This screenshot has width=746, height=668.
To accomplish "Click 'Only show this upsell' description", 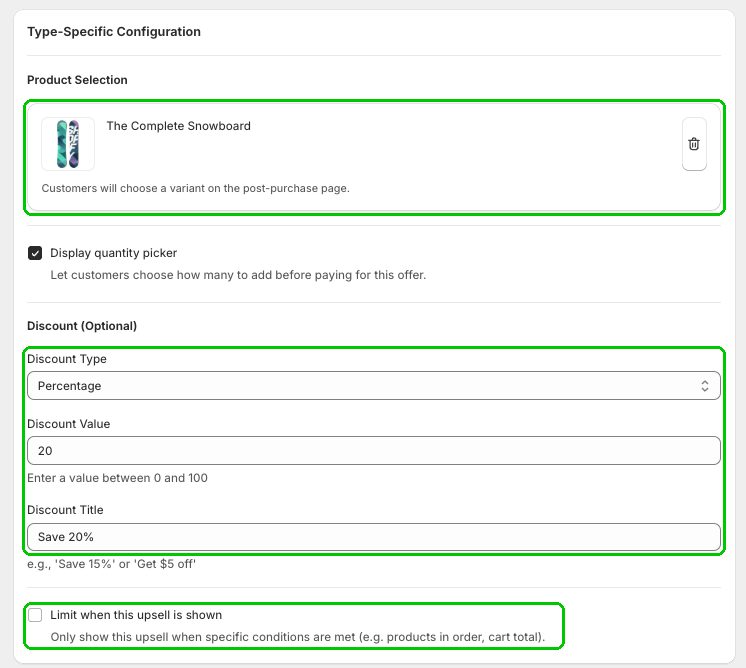I will click(298, 637).
